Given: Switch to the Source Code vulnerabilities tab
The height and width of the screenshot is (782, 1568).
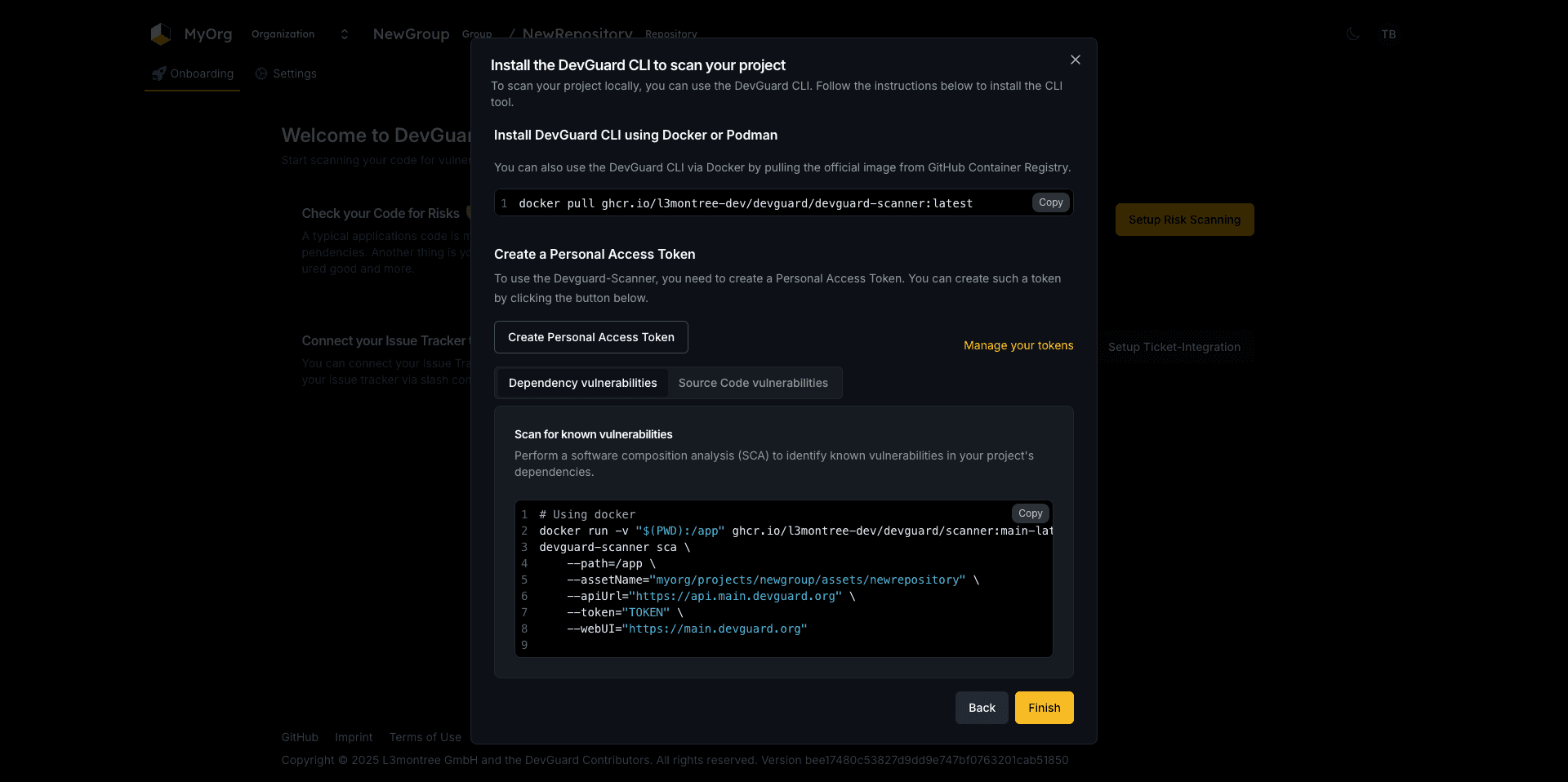Looking at the screenshot, I should tap(753, 383).
